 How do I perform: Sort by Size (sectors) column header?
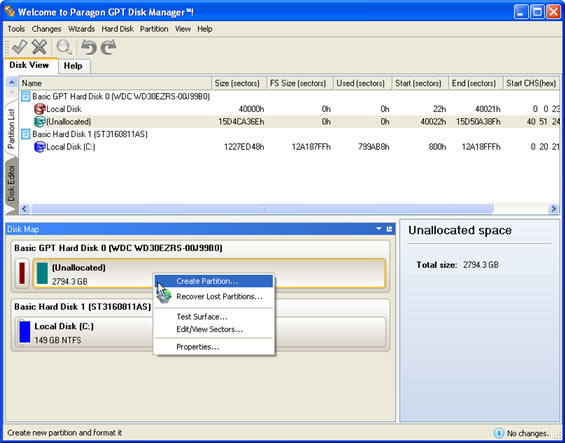pyautogui.click(x=239, y=83)
